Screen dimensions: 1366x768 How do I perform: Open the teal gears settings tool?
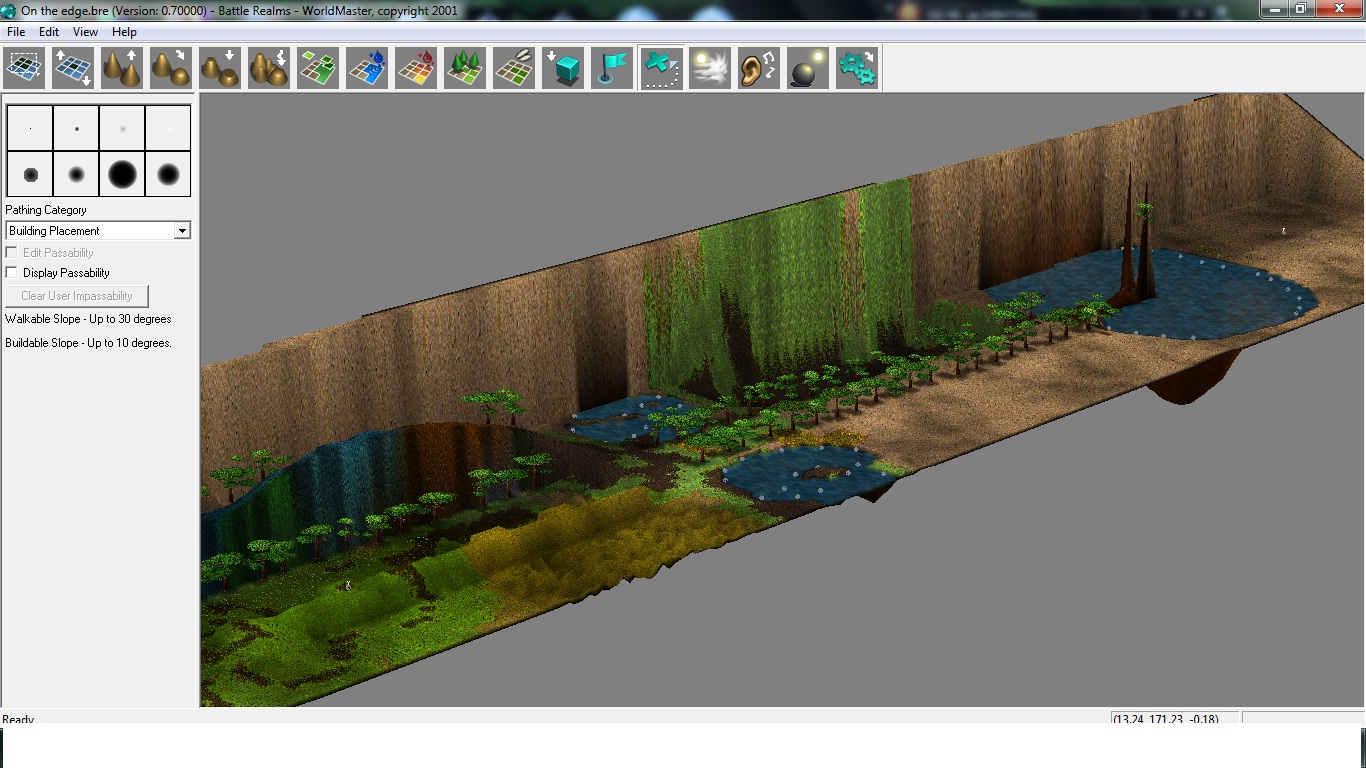[857, 68]
